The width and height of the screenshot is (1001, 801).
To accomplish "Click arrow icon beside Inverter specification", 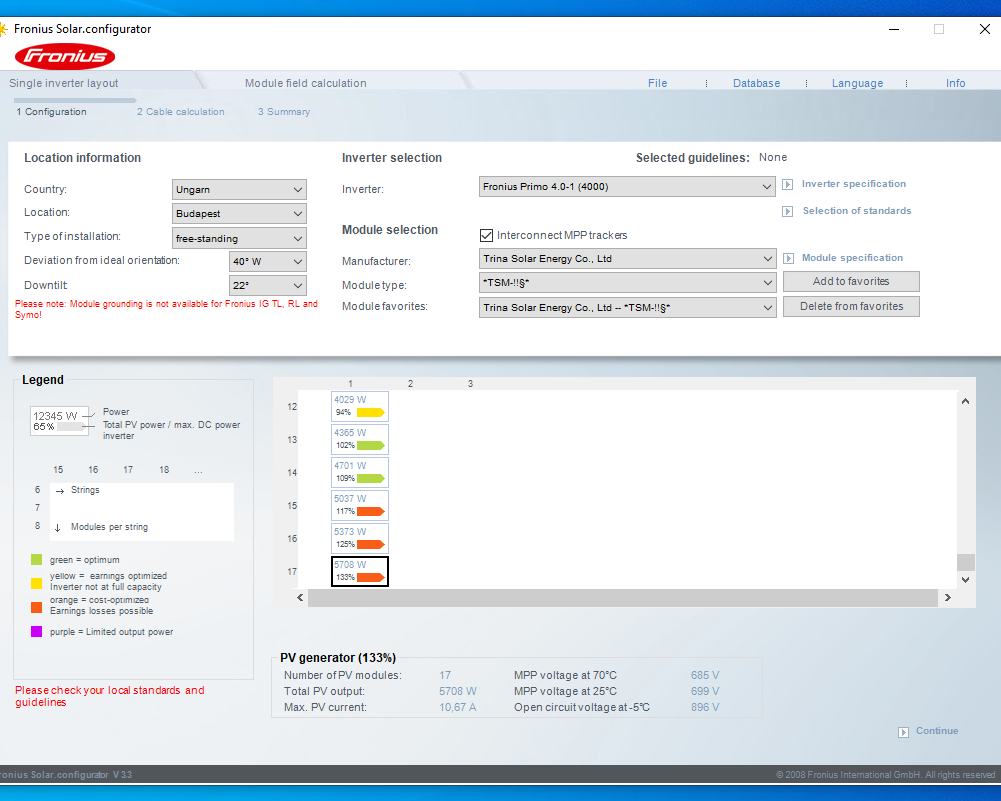I will click(787, 185).
